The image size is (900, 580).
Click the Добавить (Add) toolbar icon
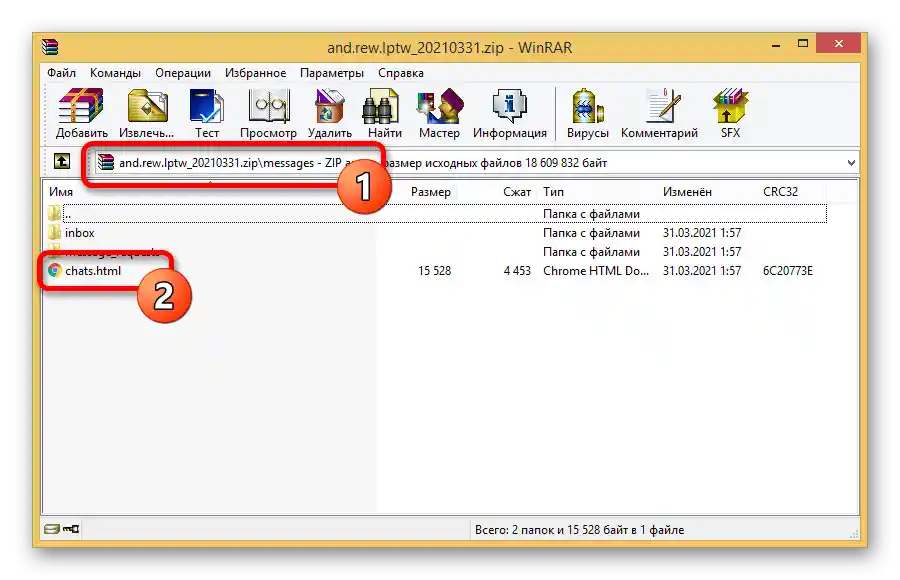[81, 113]
